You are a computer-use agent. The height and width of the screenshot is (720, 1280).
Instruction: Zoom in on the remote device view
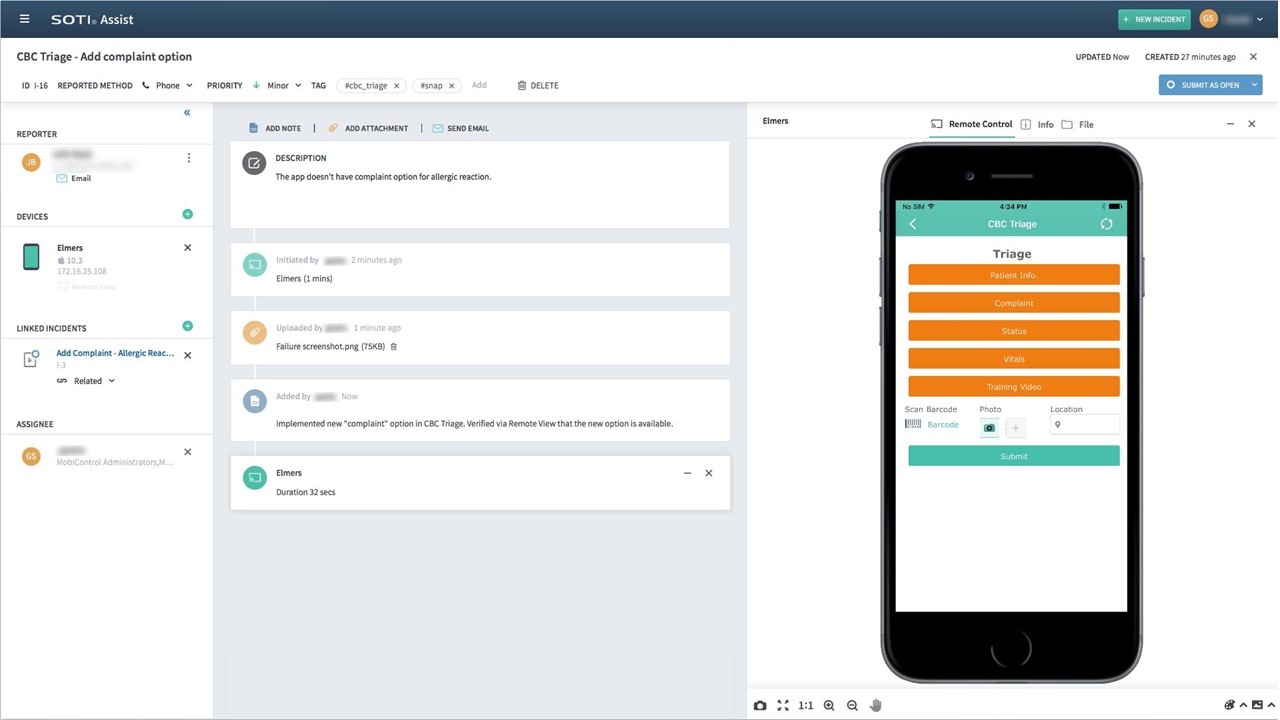(x=829, y=705)
